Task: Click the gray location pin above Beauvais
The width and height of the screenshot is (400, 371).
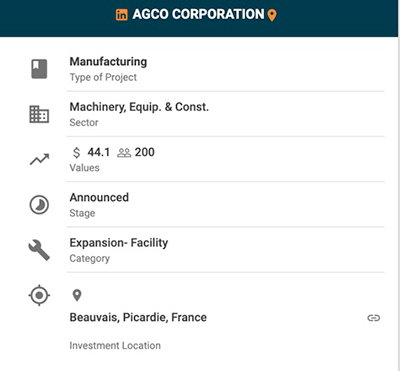Action: pyautogui.click(x=77, y=295)
